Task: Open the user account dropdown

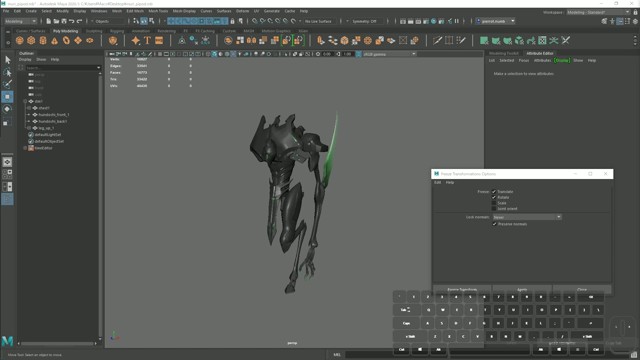Action: (x=496, y=21)
